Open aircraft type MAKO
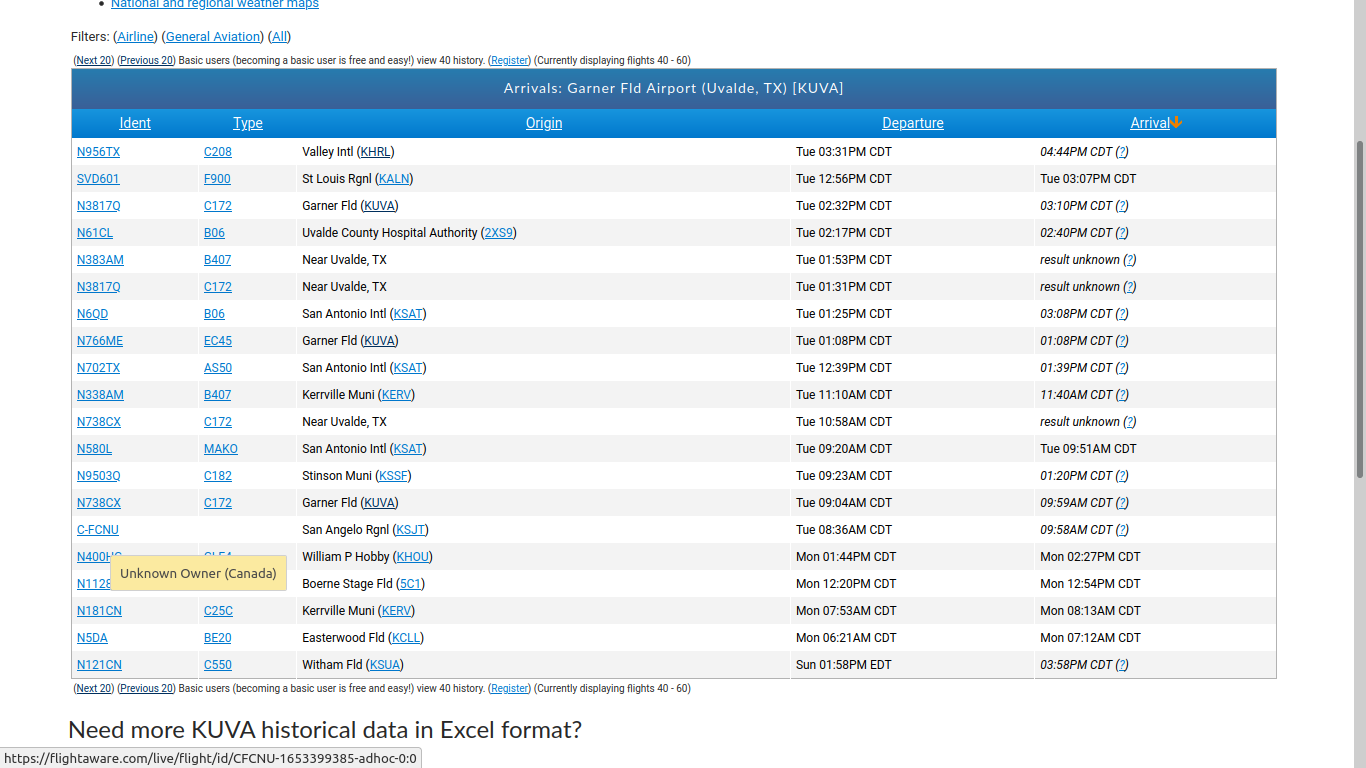 click(x=221, y=449)
